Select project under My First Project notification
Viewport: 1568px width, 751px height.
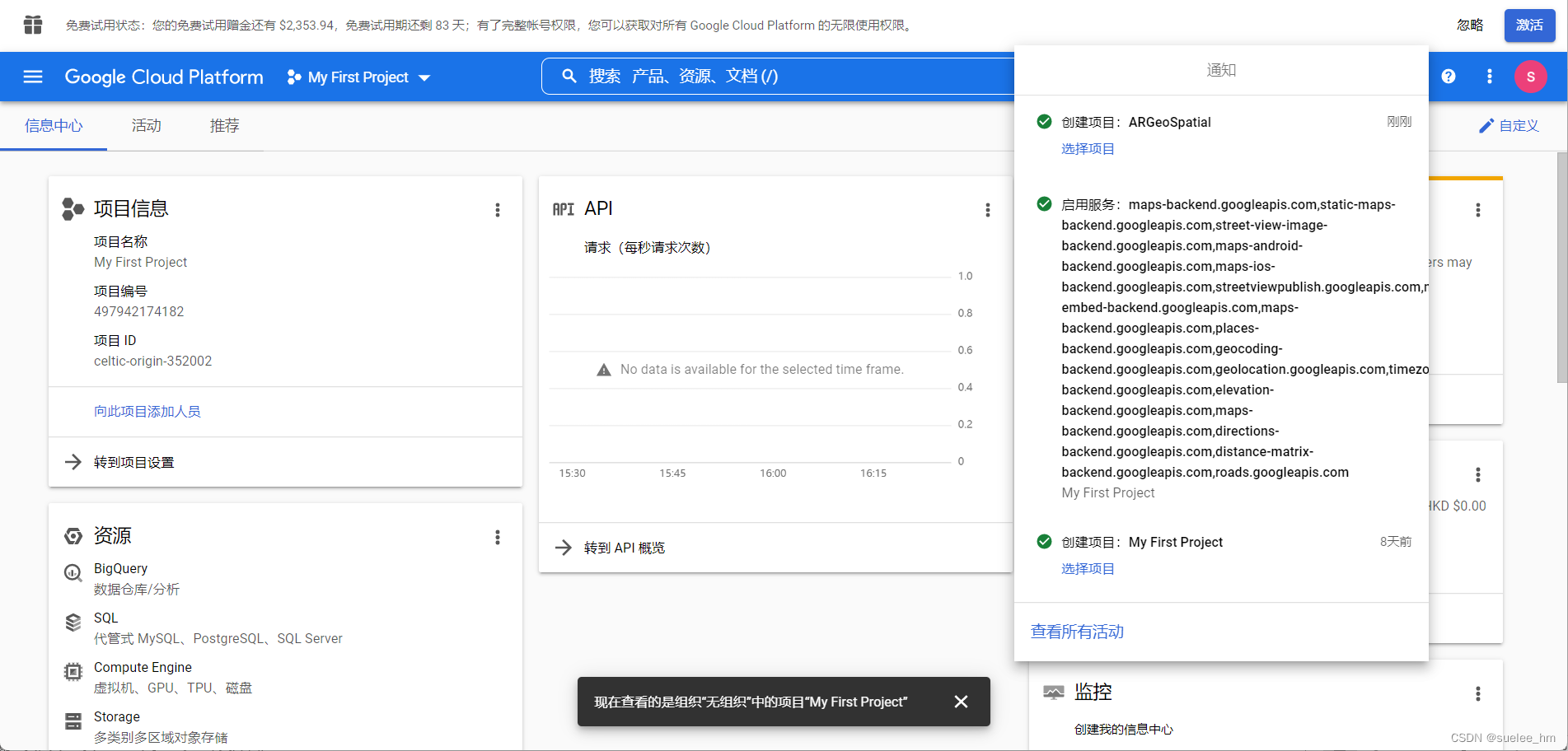click(x=1088, y=568)
